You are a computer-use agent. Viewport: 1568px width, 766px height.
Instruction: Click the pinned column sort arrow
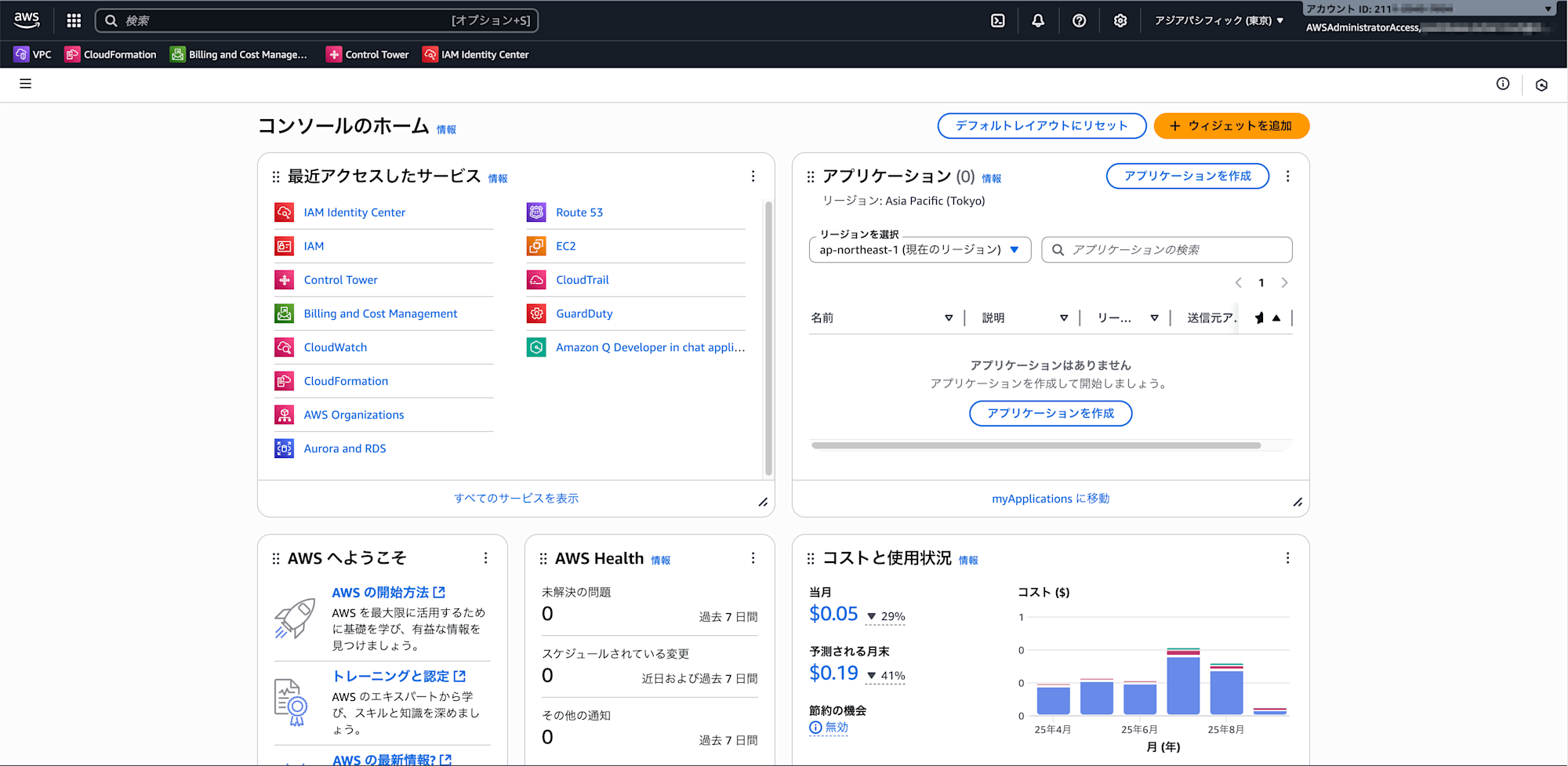point(1276,318)
